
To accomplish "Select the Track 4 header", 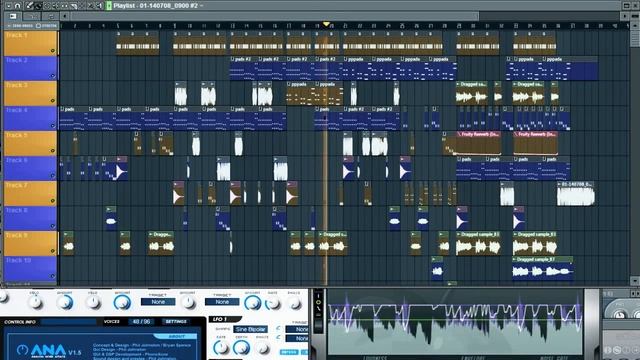I will coord(30,118).
